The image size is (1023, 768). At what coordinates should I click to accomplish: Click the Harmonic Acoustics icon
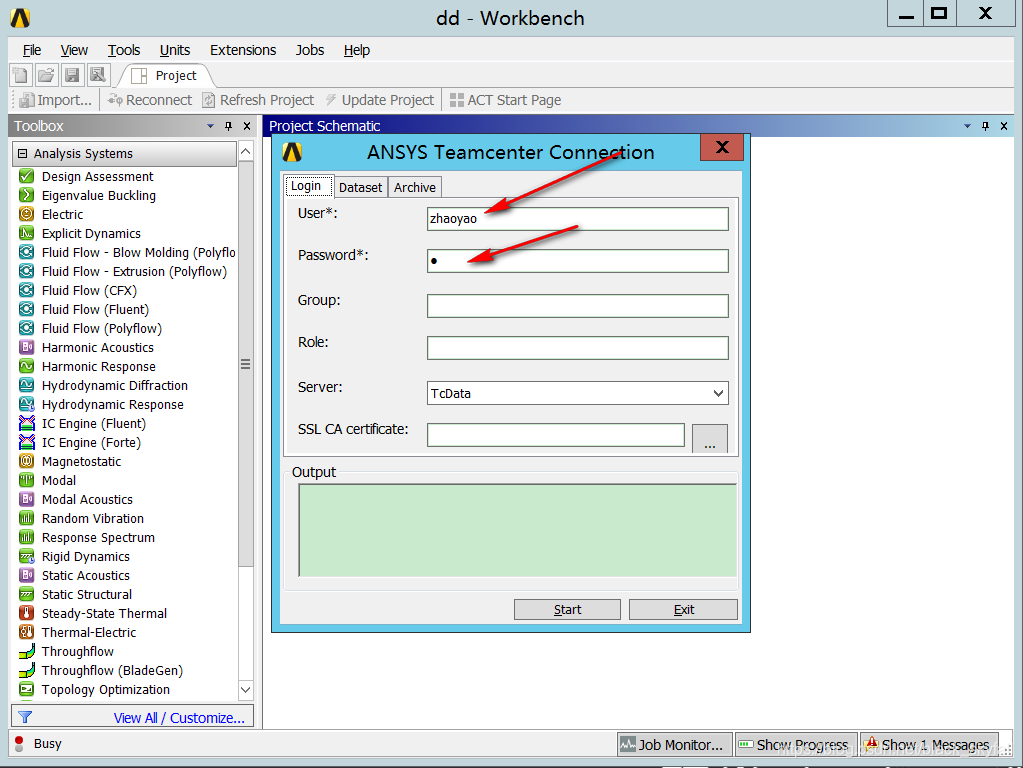[26, 347]
